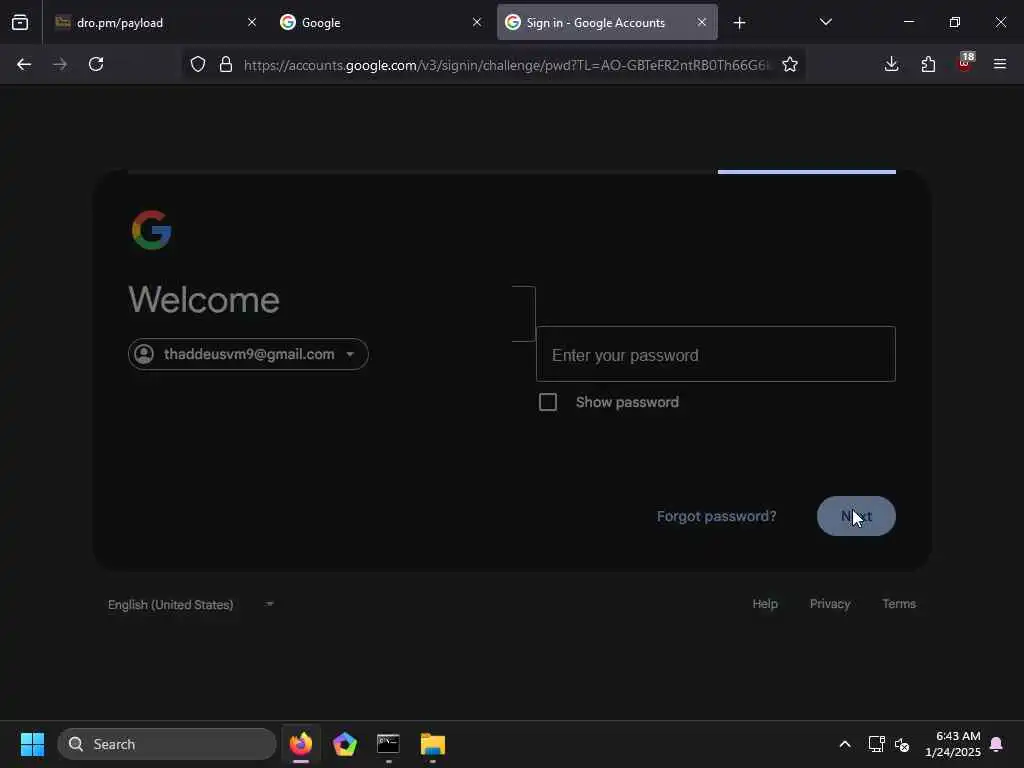The width and height of the screenshot is (1024, 768).
Task: Open the Terms link
Action: [x=899, y=604]
